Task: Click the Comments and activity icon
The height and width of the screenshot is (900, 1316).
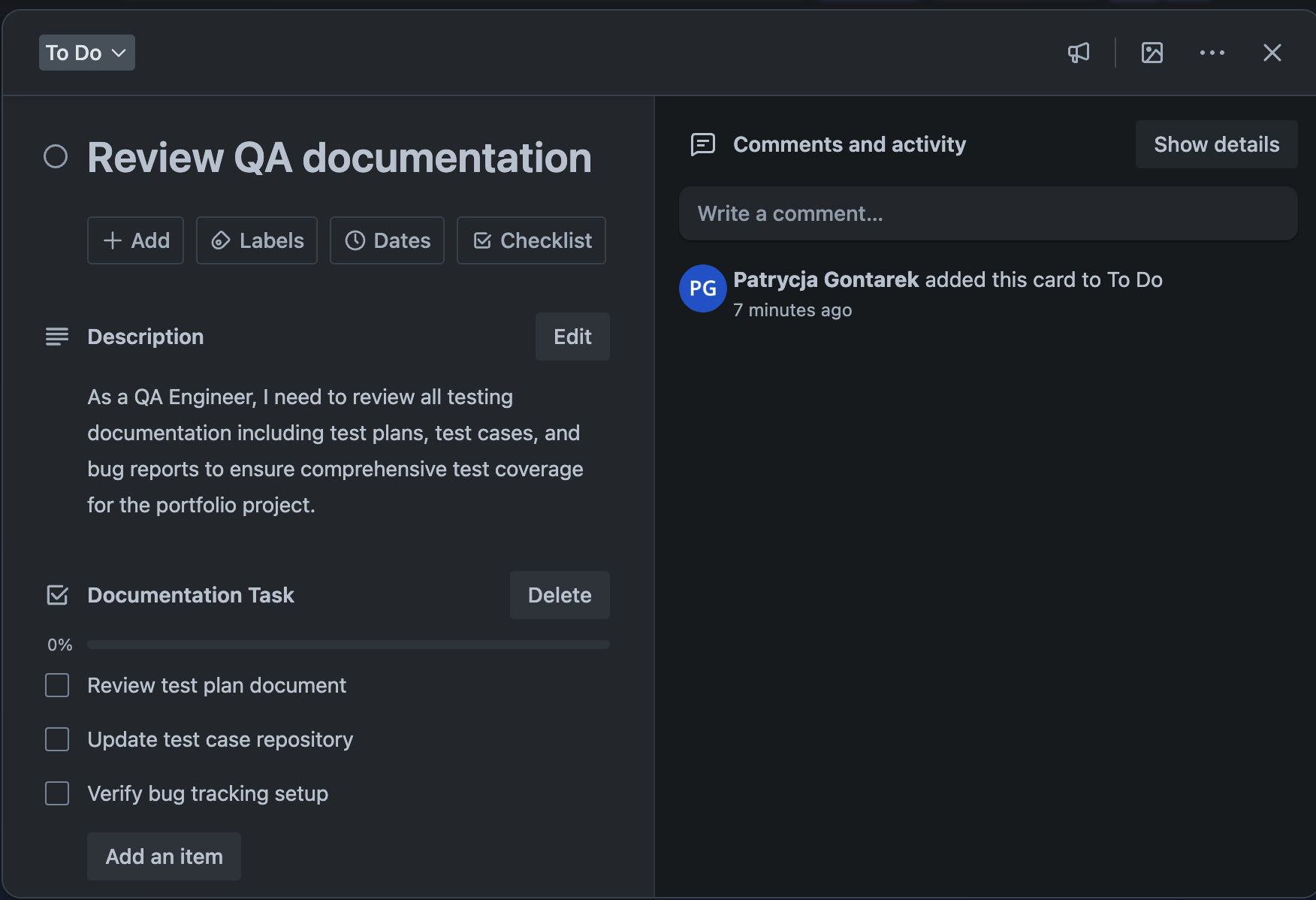Action: coord(703,144)
